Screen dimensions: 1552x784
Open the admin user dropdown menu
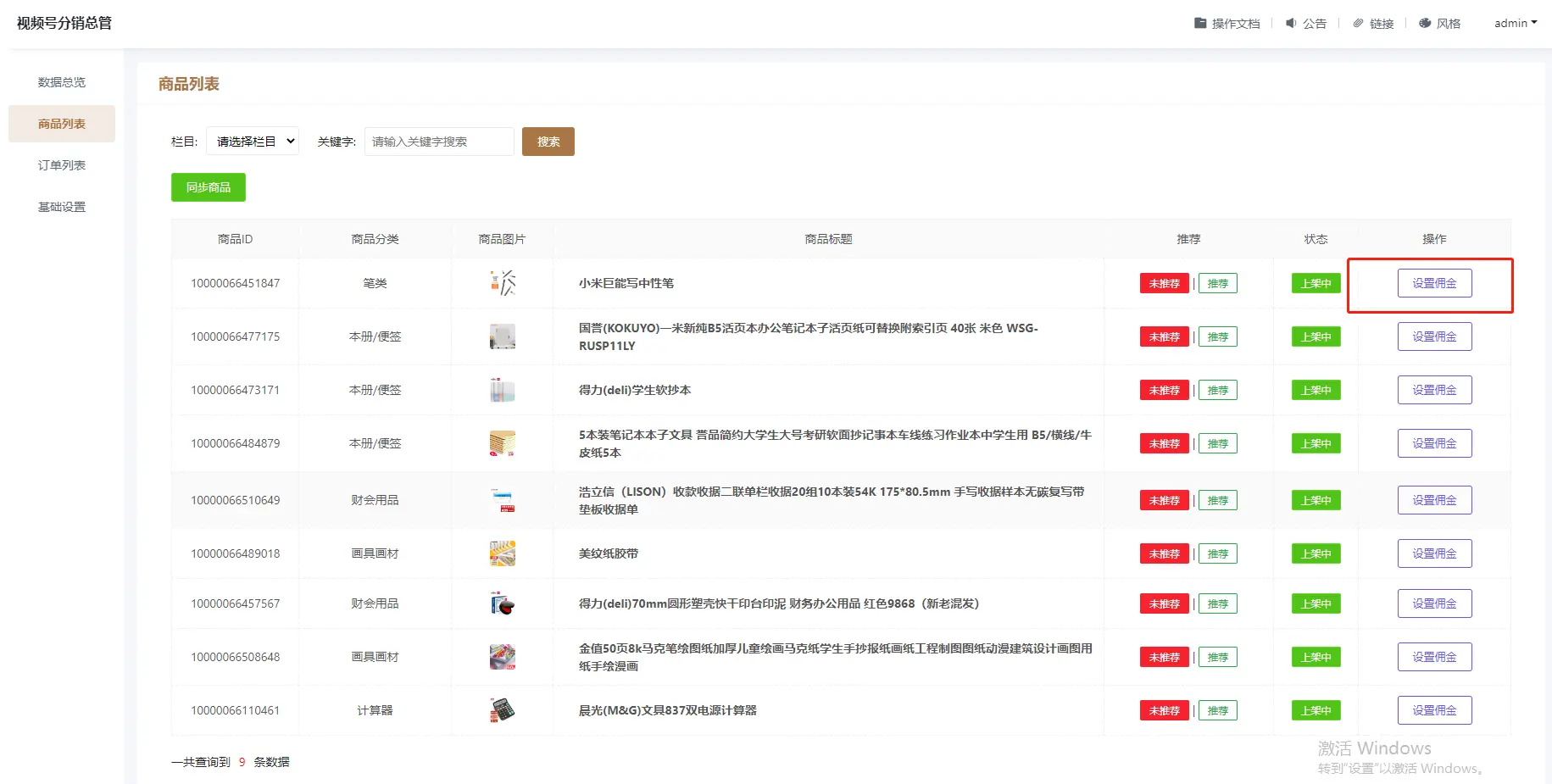(x=1515, y=24)
